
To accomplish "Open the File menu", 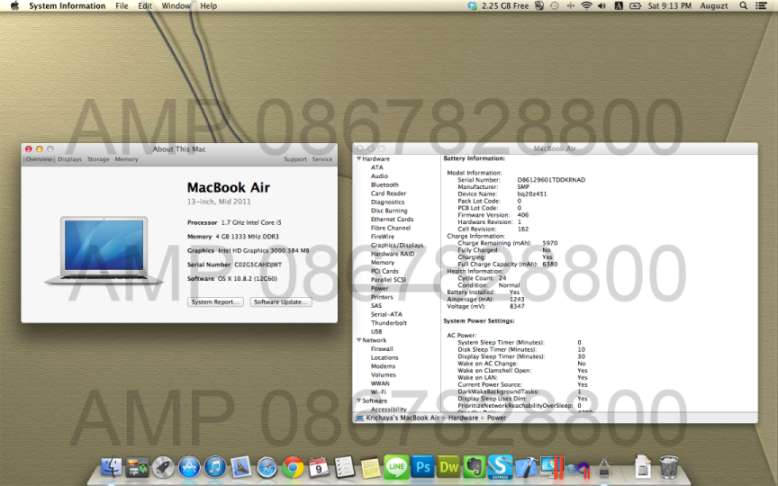I will pyautogui.click(x=121, y=6).
